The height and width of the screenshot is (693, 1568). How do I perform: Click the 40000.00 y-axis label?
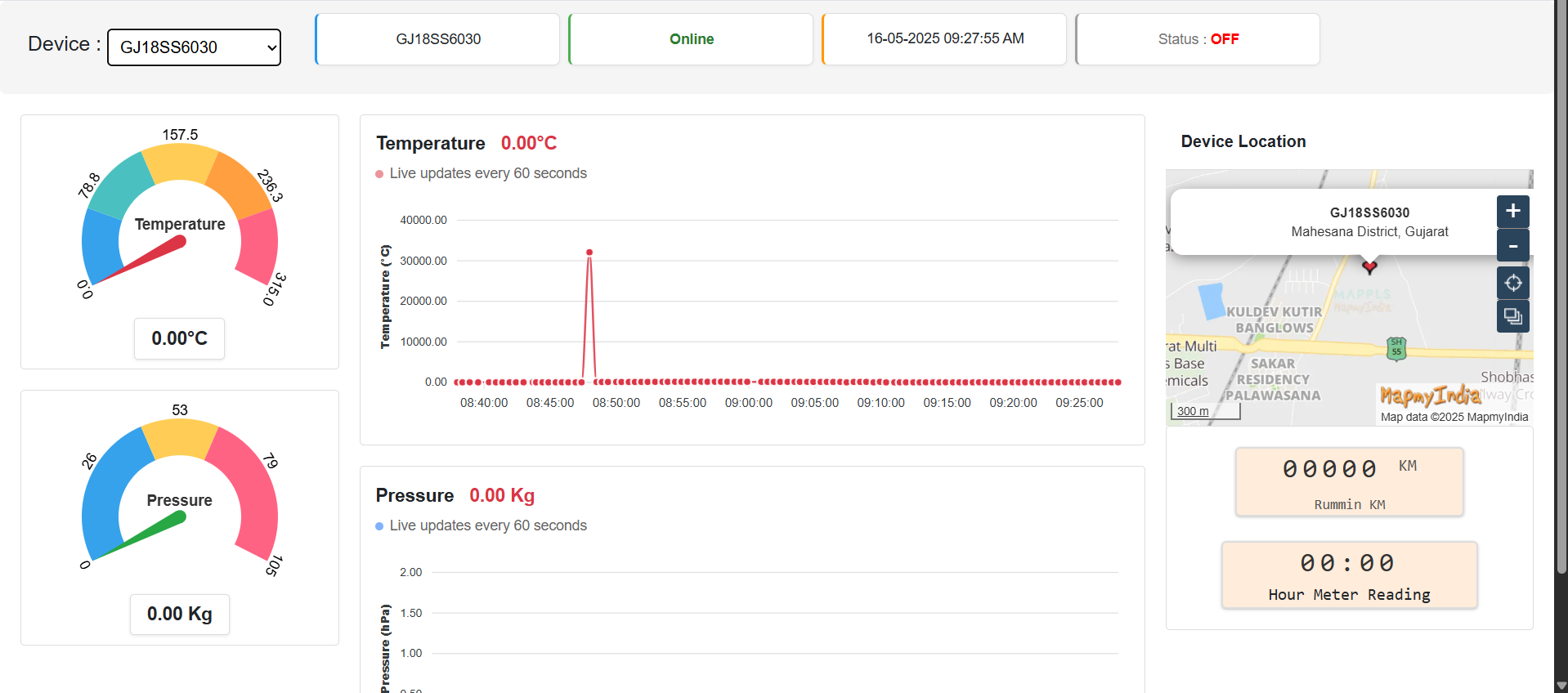423,220
